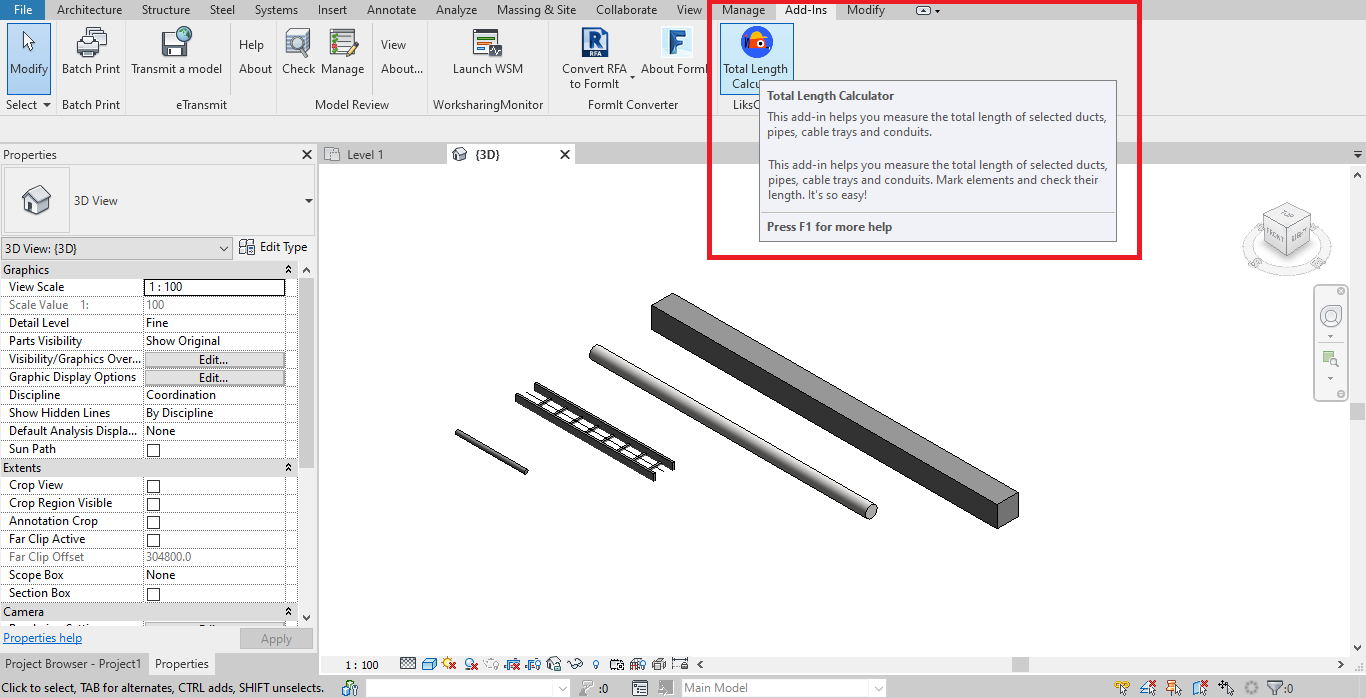Enable the Far Clip Active checkbox
The height and width of the screenshot is (698, 1366).
point(153,540)
